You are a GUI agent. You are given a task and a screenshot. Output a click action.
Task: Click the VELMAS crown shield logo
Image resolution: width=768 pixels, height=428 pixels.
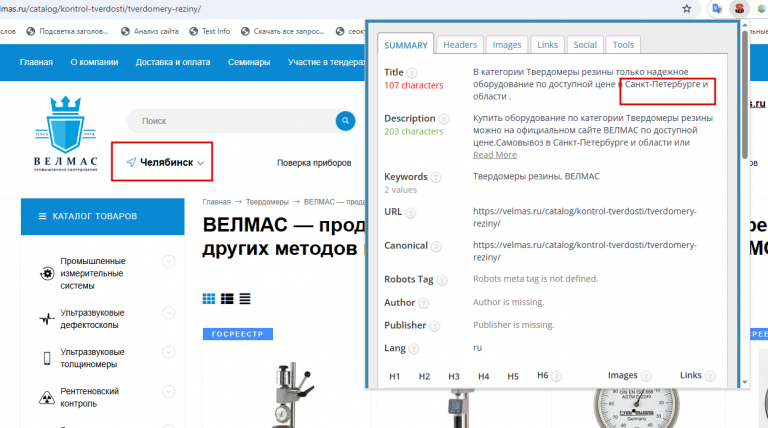(x=66, y=134)
